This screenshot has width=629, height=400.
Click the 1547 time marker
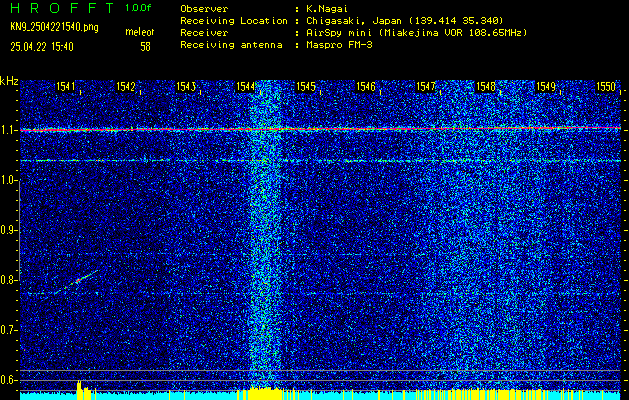[x=426, y=86]
